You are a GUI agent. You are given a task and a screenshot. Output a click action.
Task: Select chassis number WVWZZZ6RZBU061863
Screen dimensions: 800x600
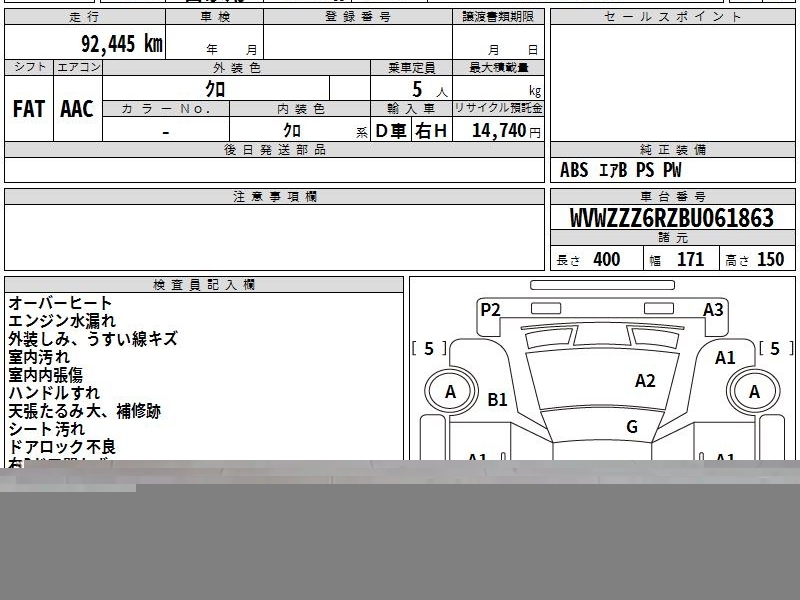click(672, 218)
